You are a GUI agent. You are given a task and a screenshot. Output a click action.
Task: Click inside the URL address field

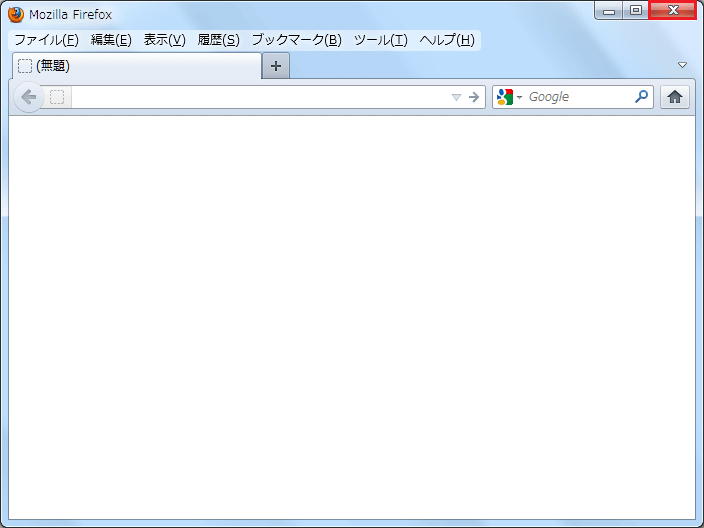pos(260,97)
